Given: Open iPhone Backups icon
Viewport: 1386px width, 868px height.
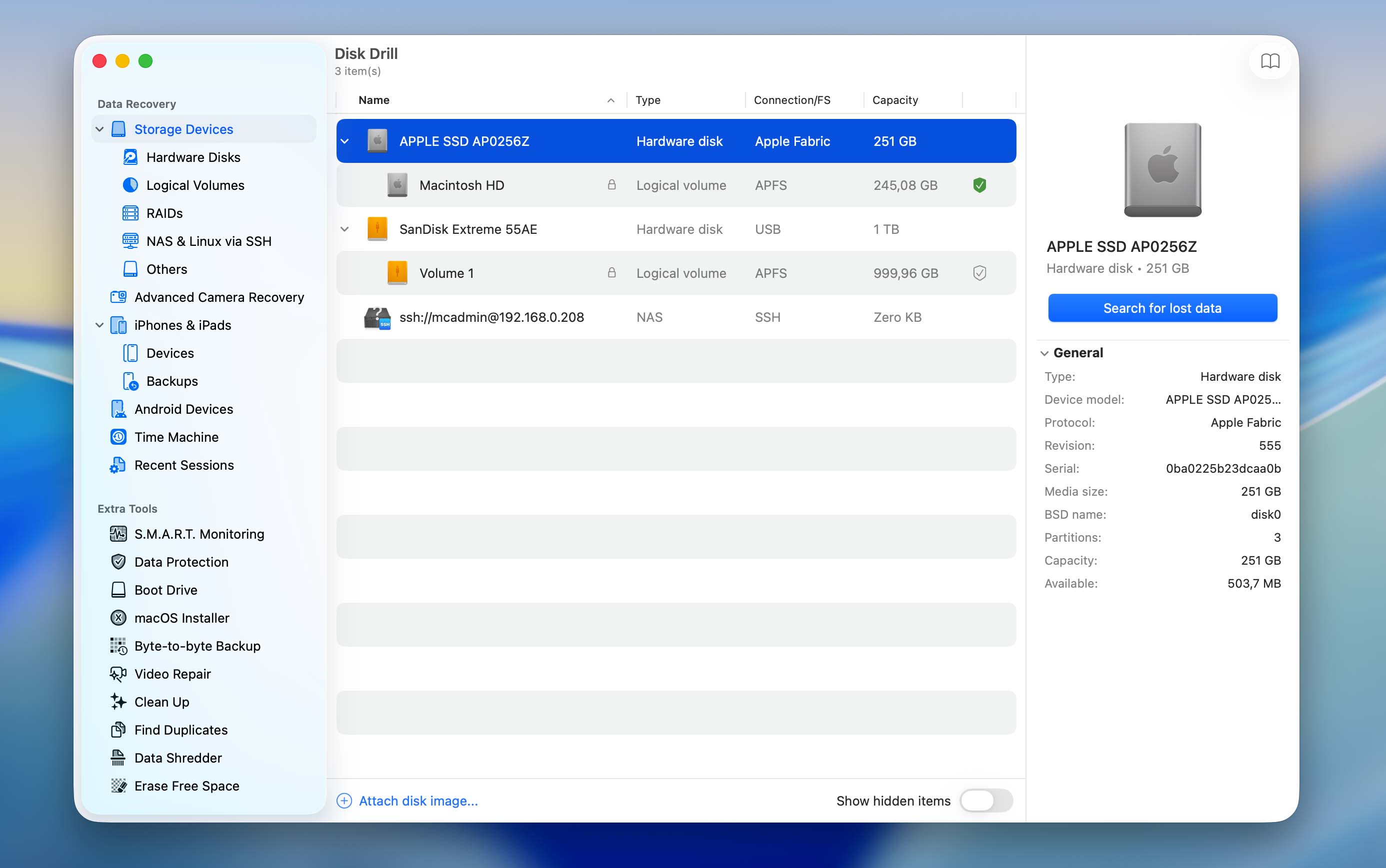Looking at the screenshot, I should 130,381.
